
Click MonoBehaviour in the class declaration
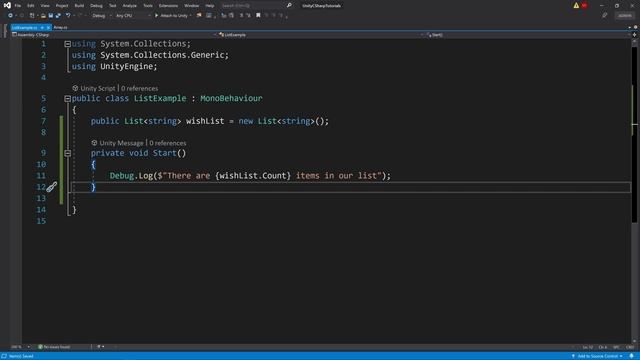point(231,98)
